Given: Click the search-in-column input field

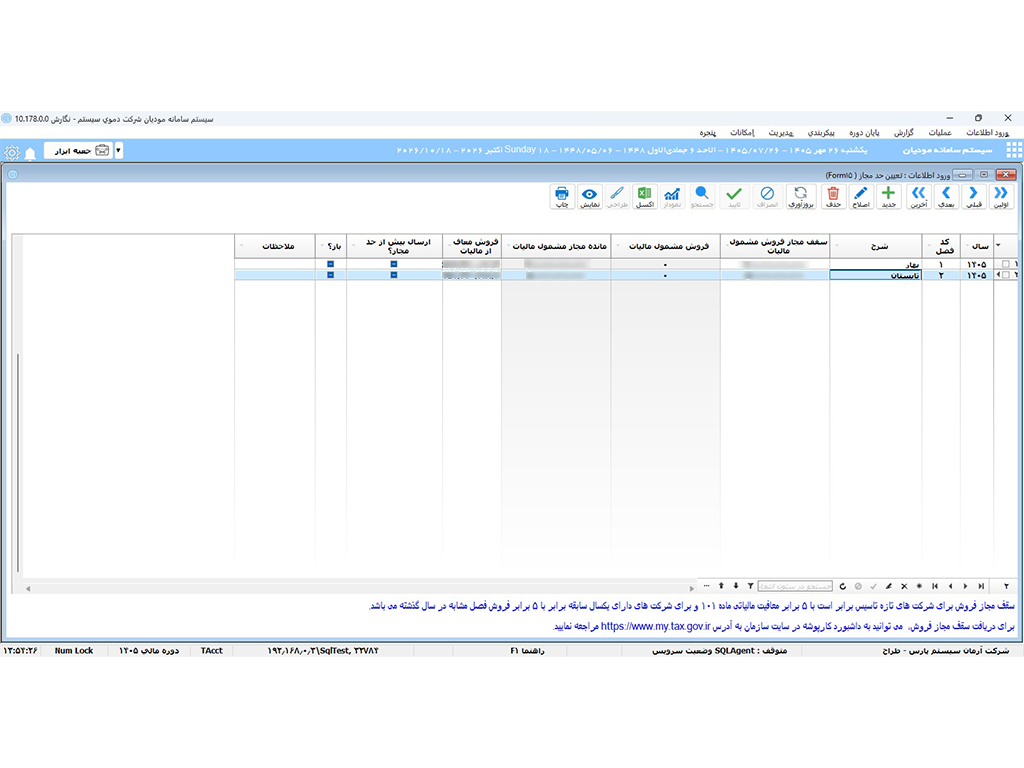Looking at the screenshot, I should click(795, 586).
